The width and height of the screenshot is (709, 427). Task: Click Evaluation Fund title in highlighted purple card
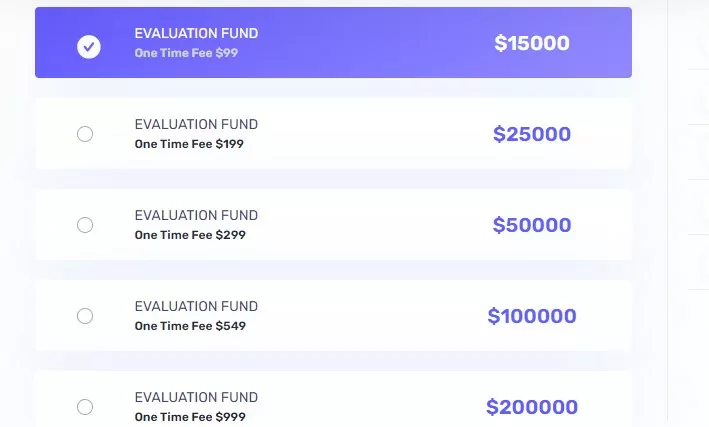196,33
